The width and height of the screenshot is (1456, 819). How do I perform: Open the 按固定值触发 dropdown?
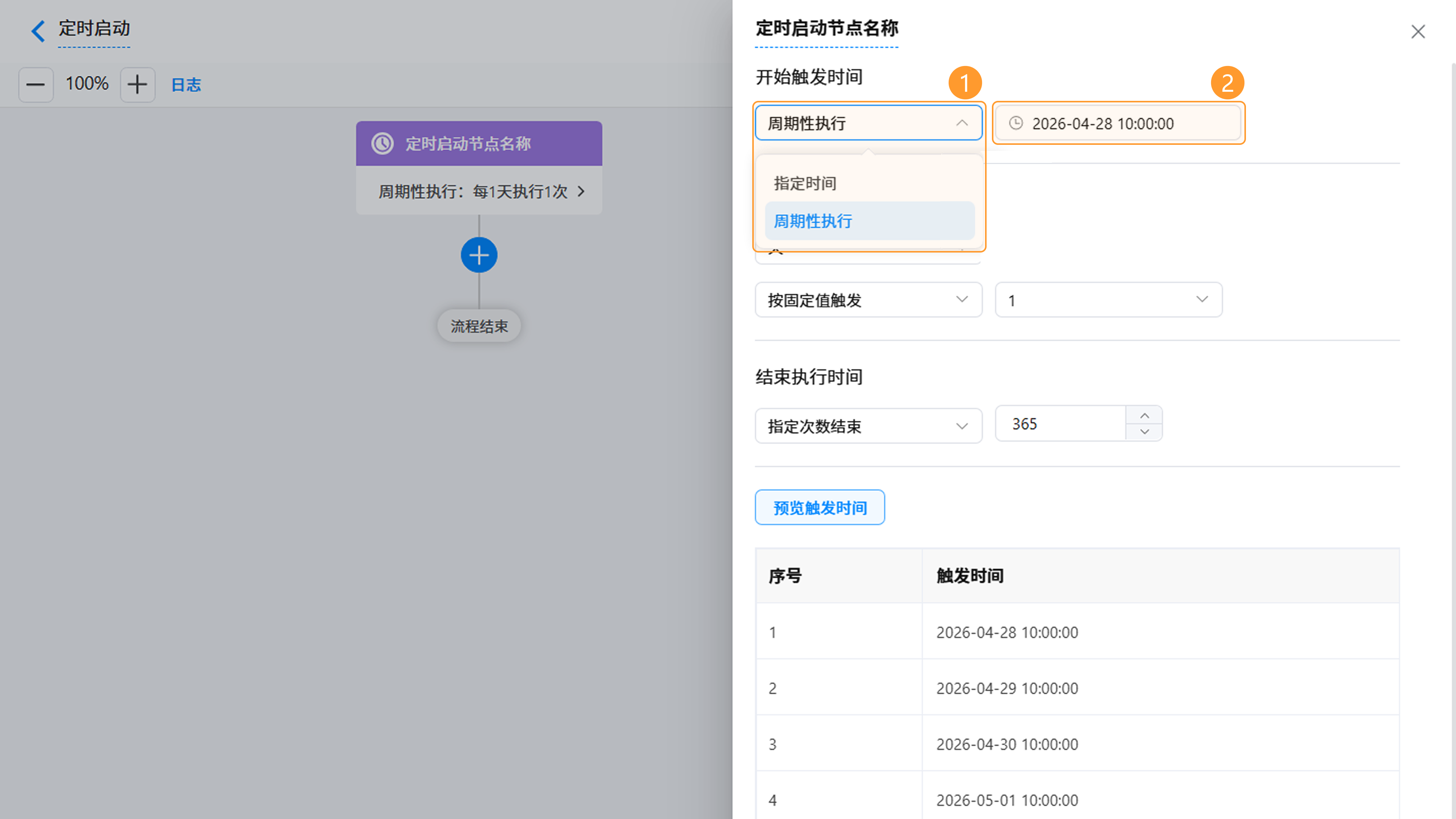pyautogui.click(x=868, y=300)
